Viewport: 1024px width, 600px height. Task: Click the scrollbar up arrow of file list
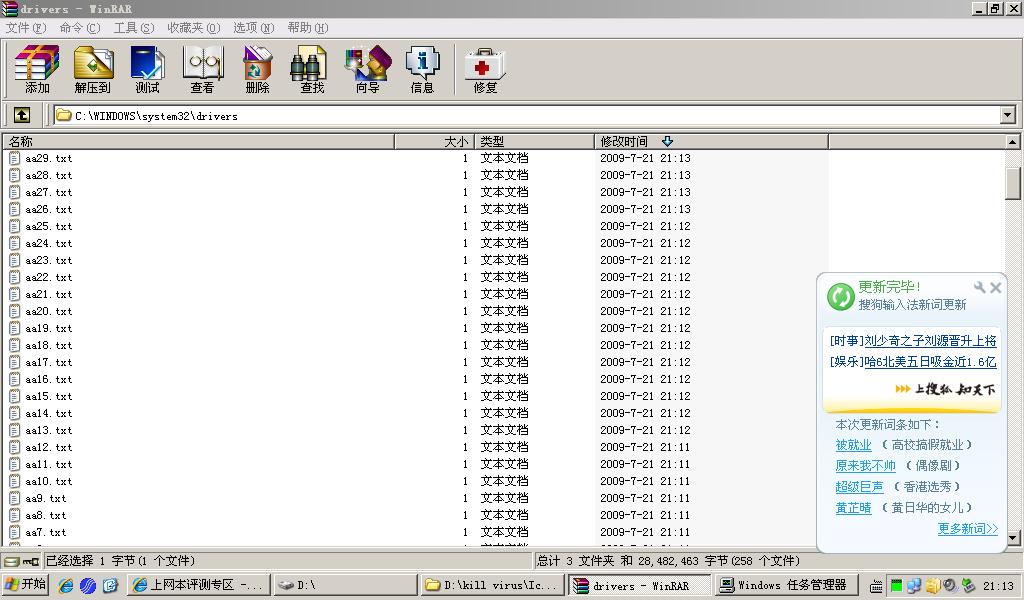click(x=1012, y=141)
